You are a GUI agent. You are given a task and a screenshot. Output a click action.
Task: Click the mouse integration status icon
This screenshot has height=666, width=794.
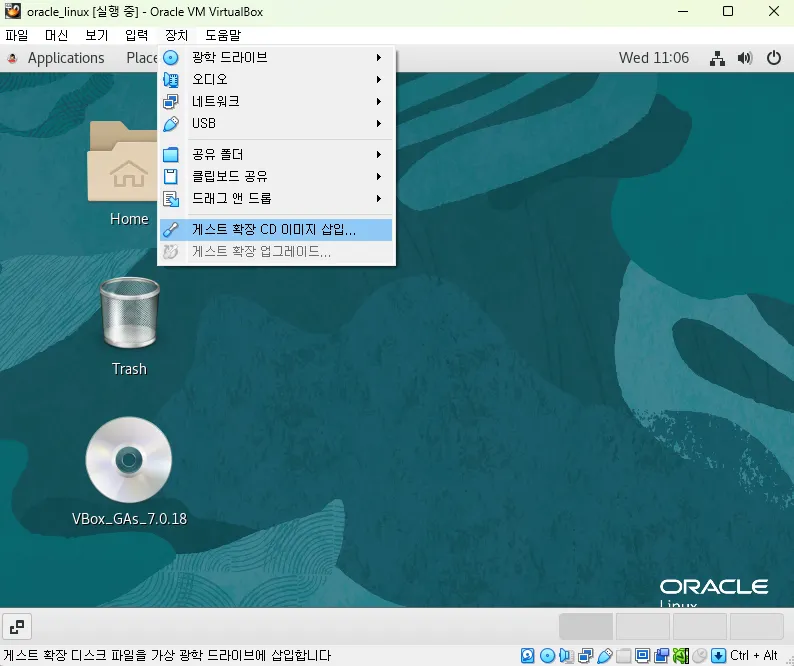tap(699, 656)
